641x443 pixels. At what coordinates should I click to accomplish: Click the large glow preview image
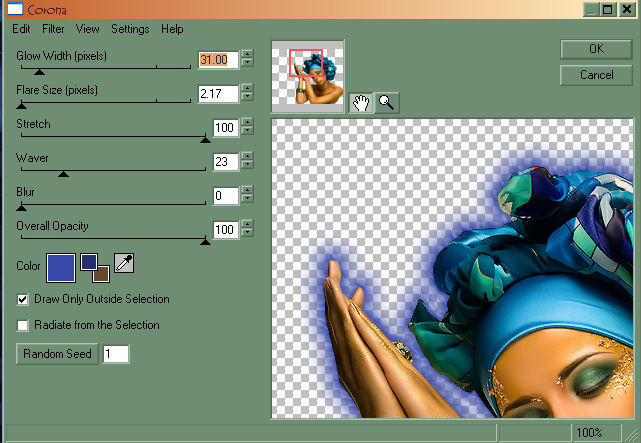(453, 268)
